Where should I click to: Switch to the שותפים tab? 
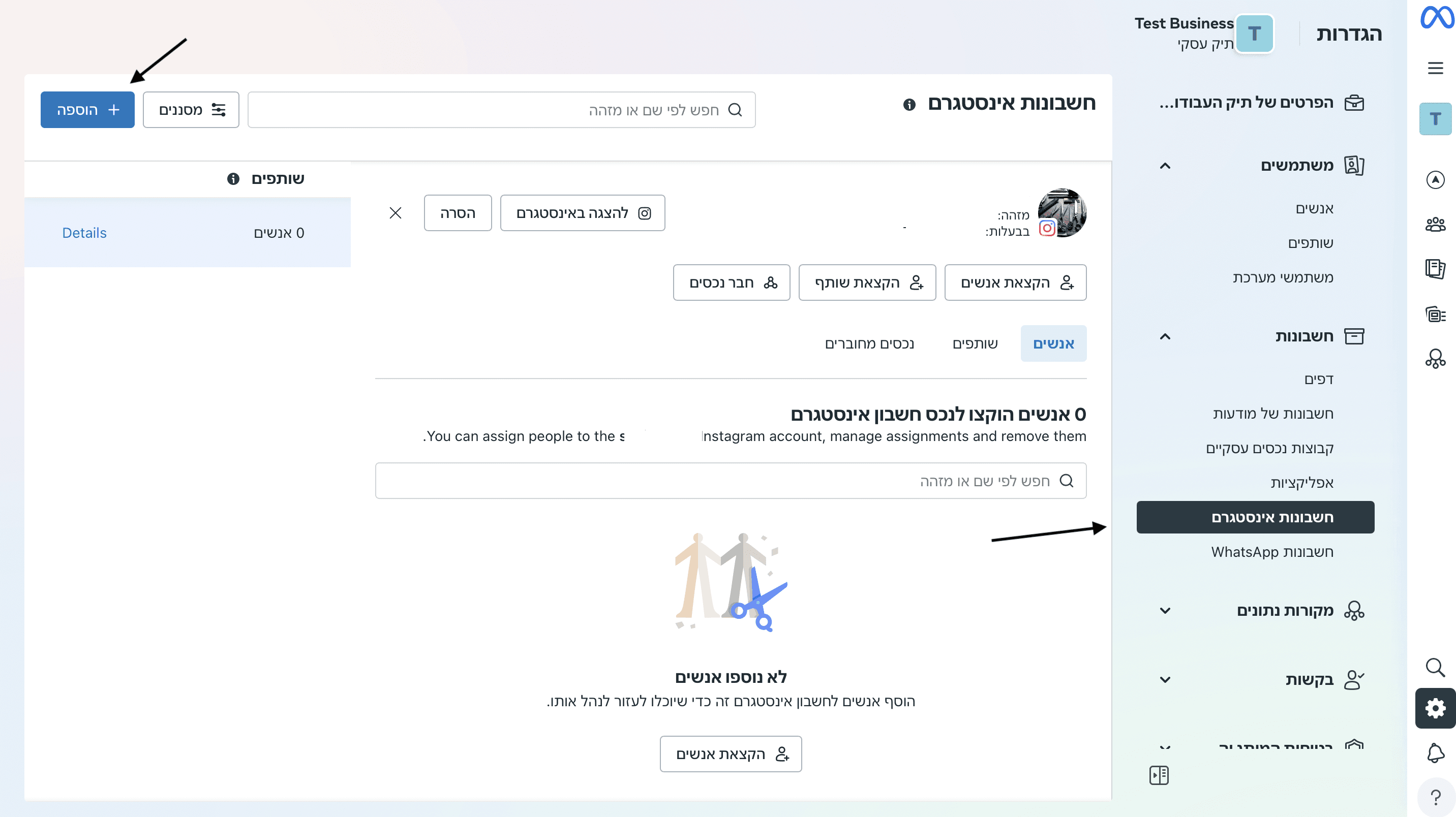[975, 343]
